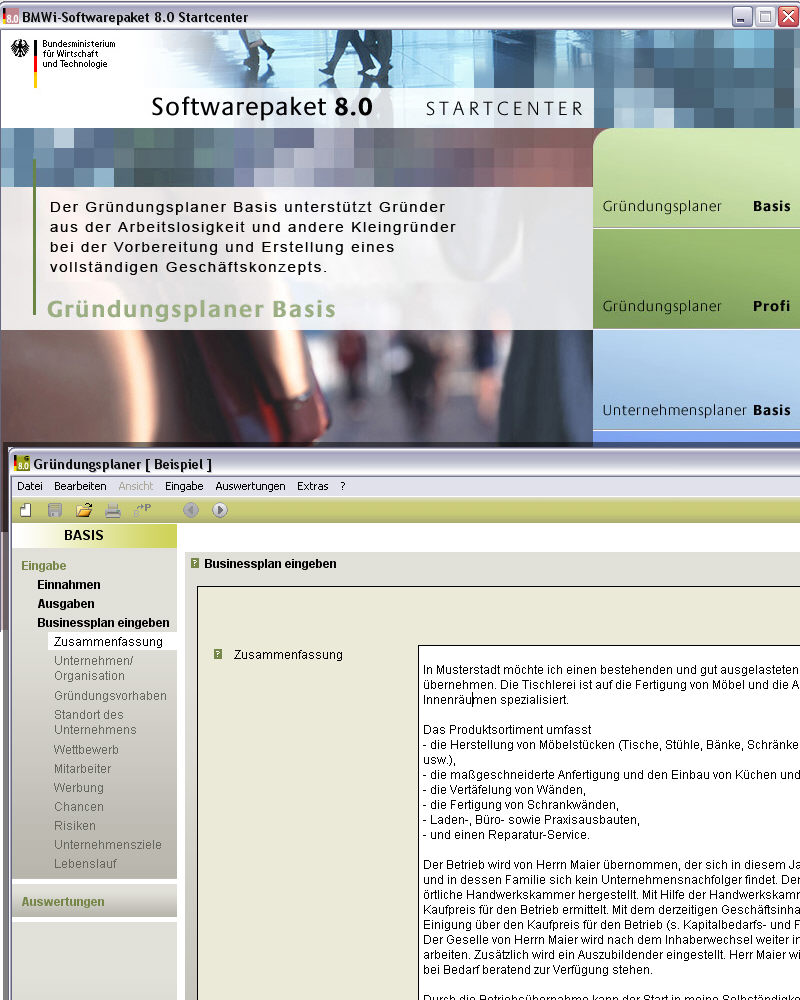Image resolution: width=800 pixels, height=1000 pixels.
Task: Open the ? help menu
Action: click(343, 486)
